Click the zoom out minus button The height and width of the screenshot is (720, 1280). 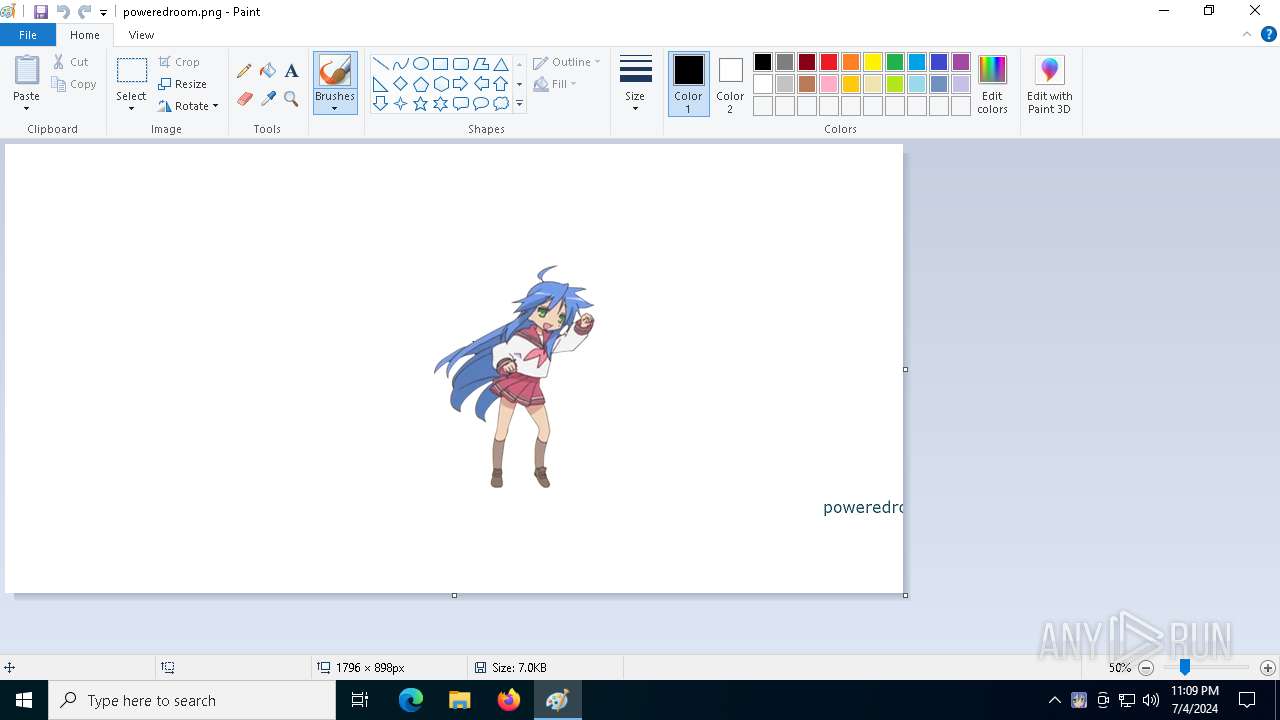click(1147, 668)
